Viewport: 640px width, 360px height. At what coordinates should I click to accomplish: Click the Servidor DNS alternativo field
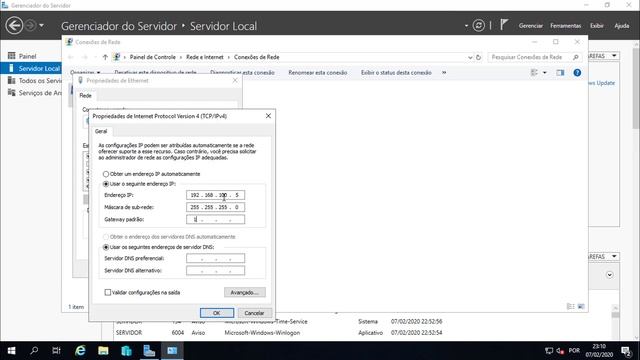pyautogui.click(x=216, y=271)
